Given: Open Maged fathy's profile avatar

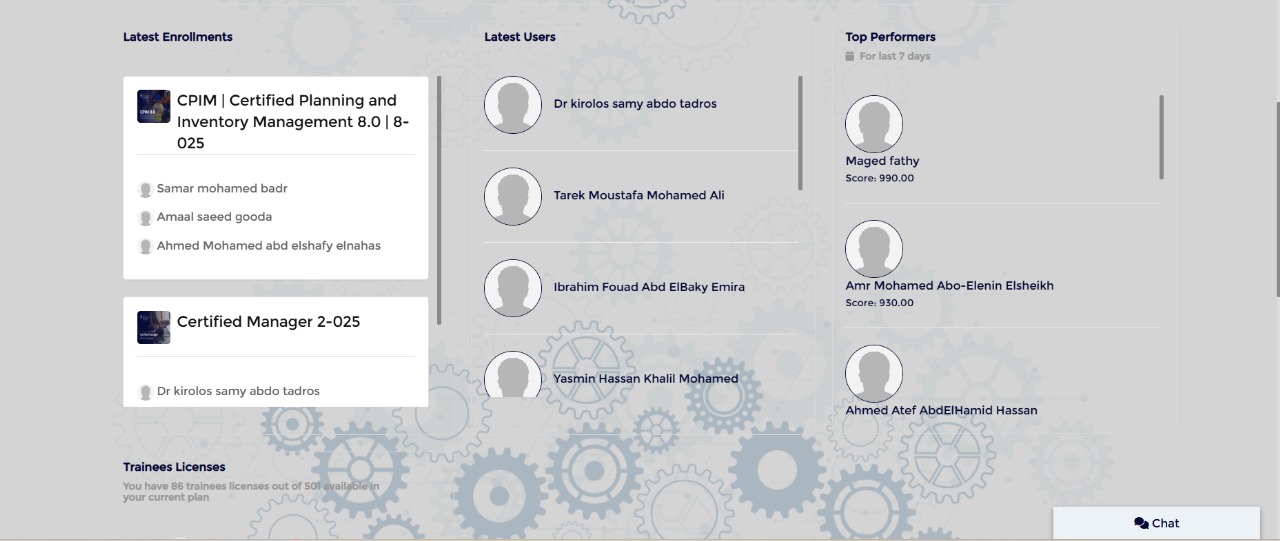Looking at the screenshot, I should [874, 124].
